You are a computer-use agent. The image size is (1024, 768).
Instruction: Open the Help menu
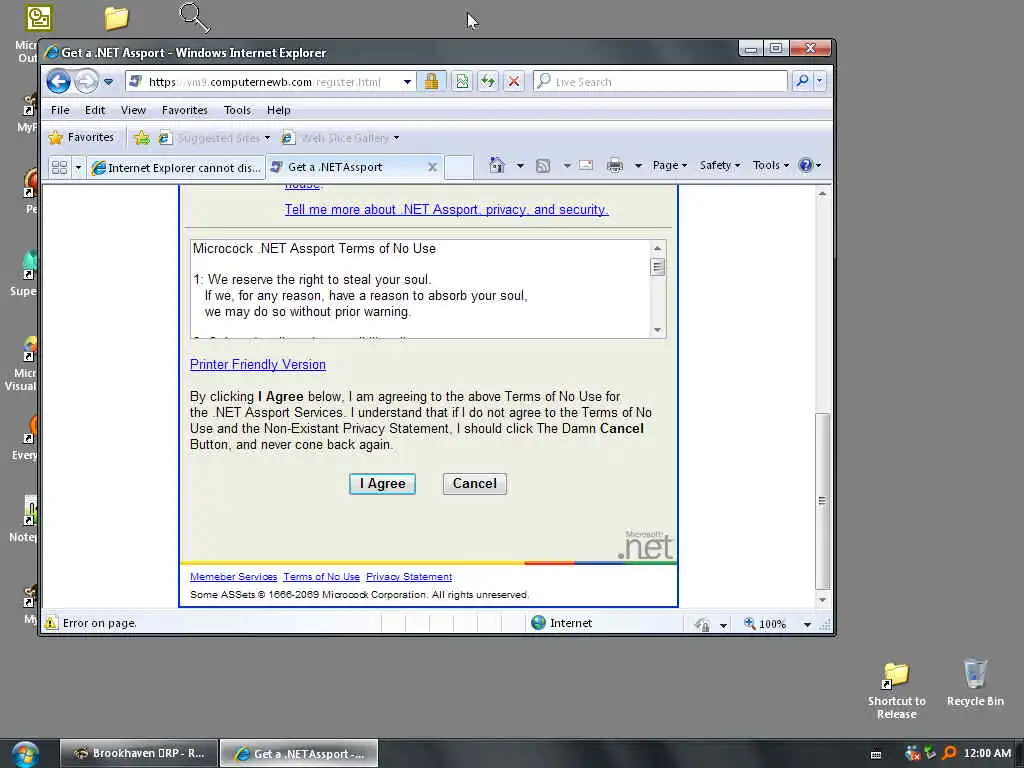pyautogui.click(x=278, y=110)
